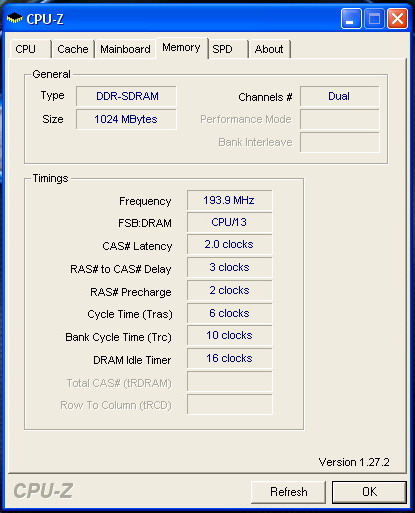Click the Refresh button
This screenshot has width=415, height=513.
tap(288, 492)
